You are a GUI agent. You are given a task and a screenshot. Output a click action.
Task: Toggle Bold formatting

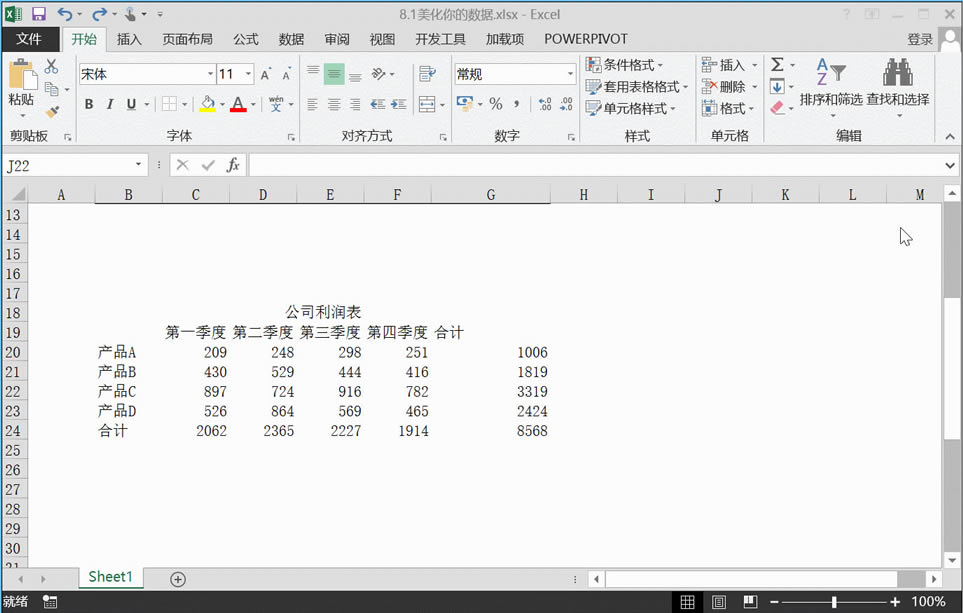89,104
